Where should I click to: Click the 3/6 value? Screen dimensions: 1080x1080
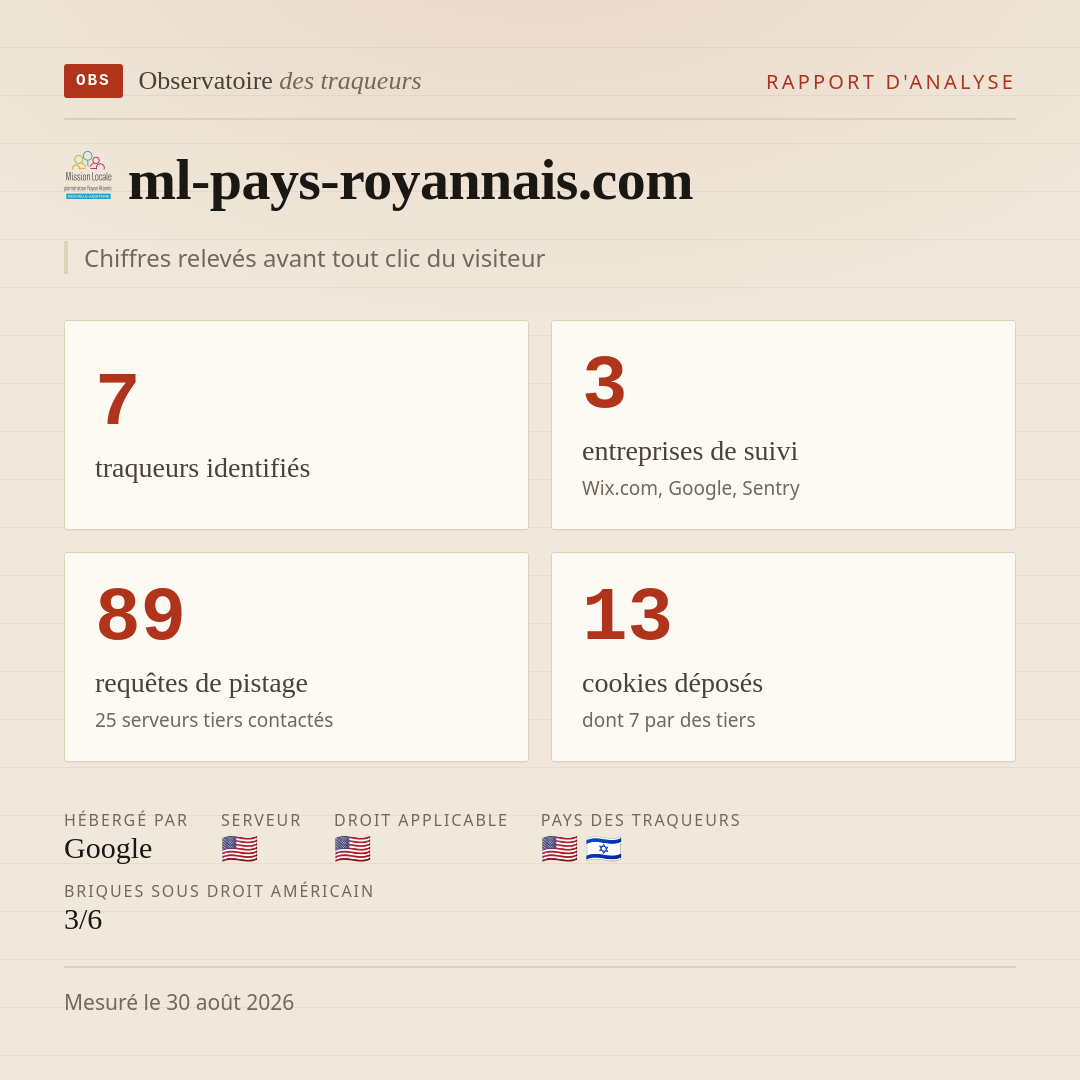coord(83,920)
